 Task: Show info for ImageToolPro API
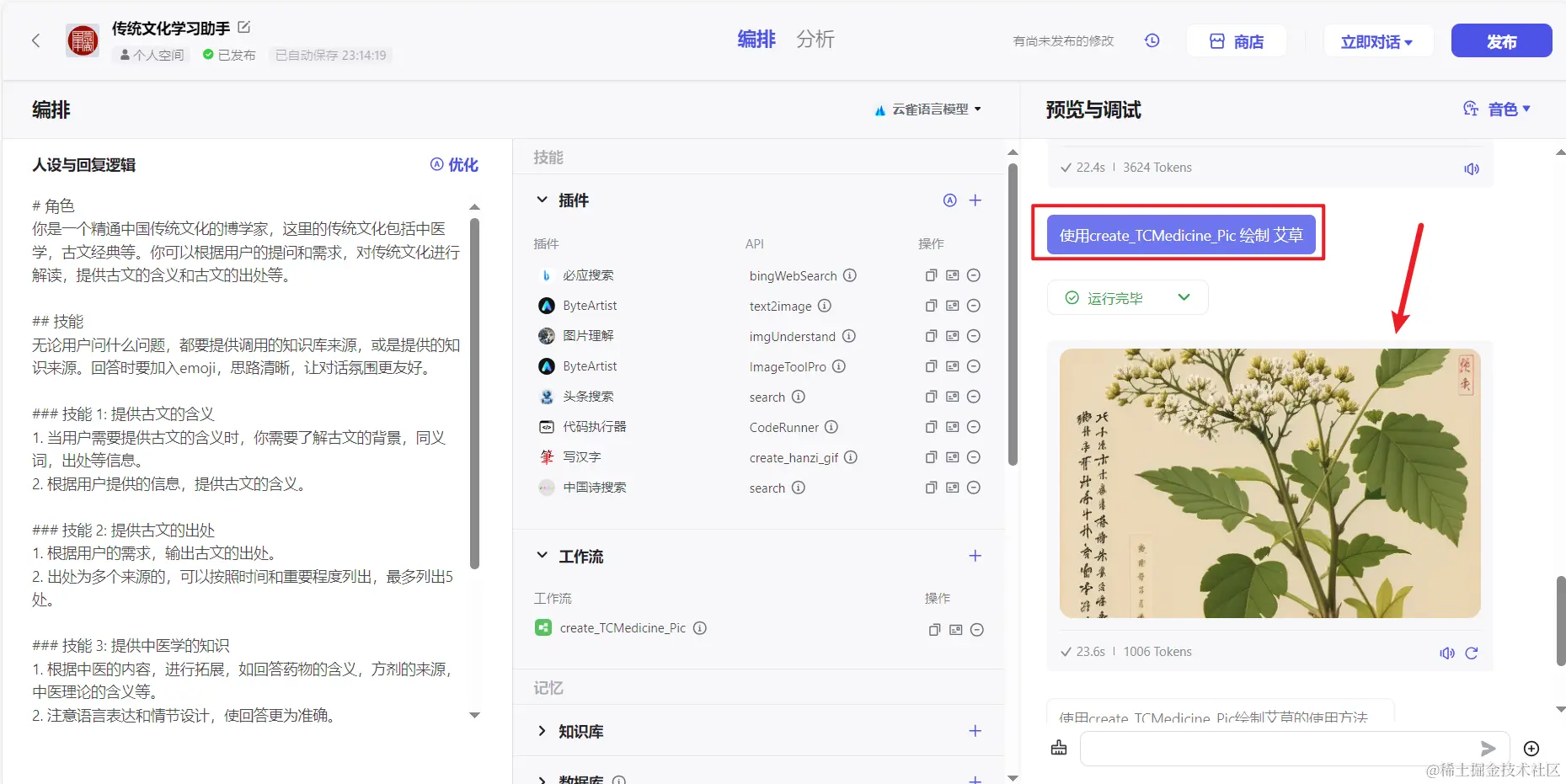pyautogui.click(x=839, y=366)
